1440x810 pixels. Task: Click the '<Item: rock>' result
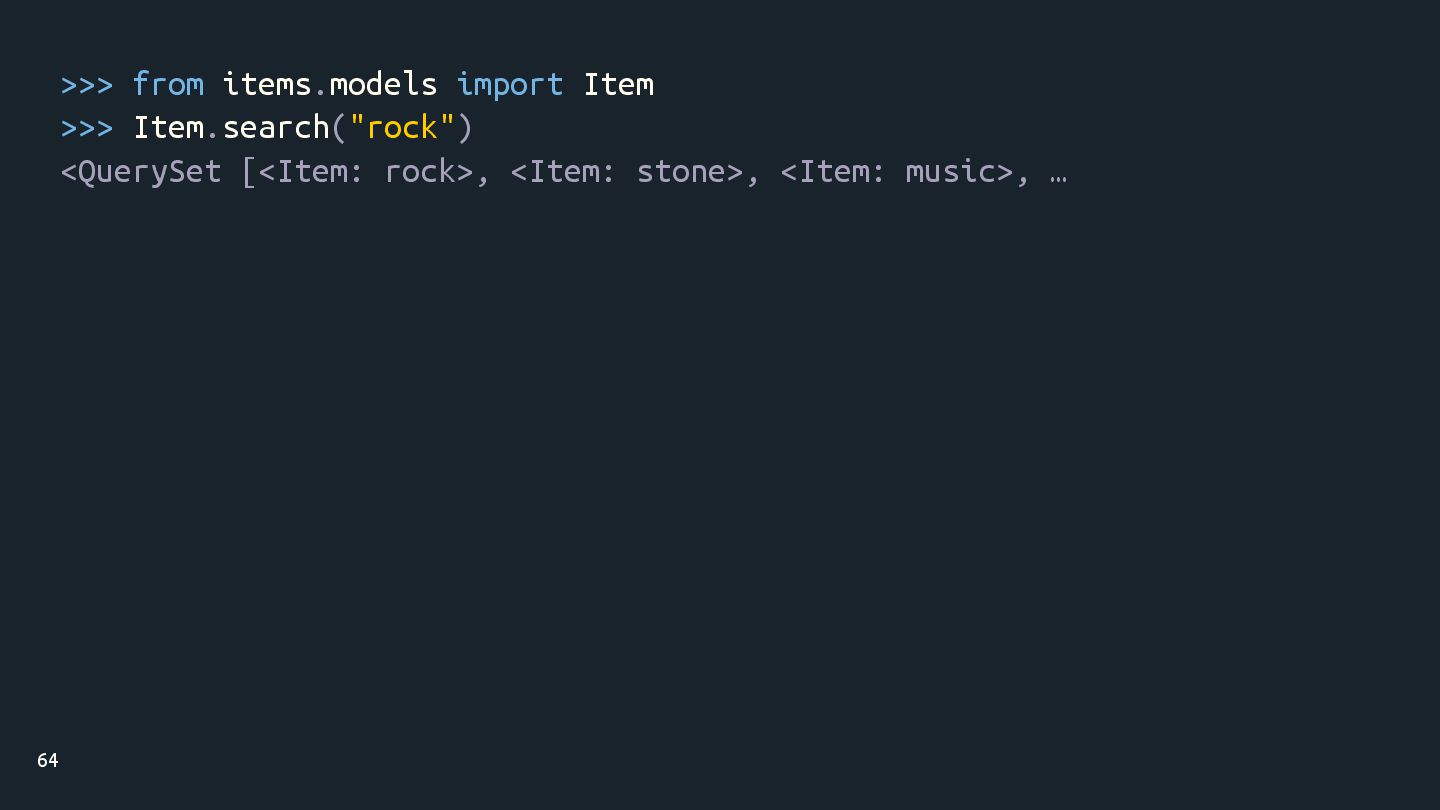[366, 172]
